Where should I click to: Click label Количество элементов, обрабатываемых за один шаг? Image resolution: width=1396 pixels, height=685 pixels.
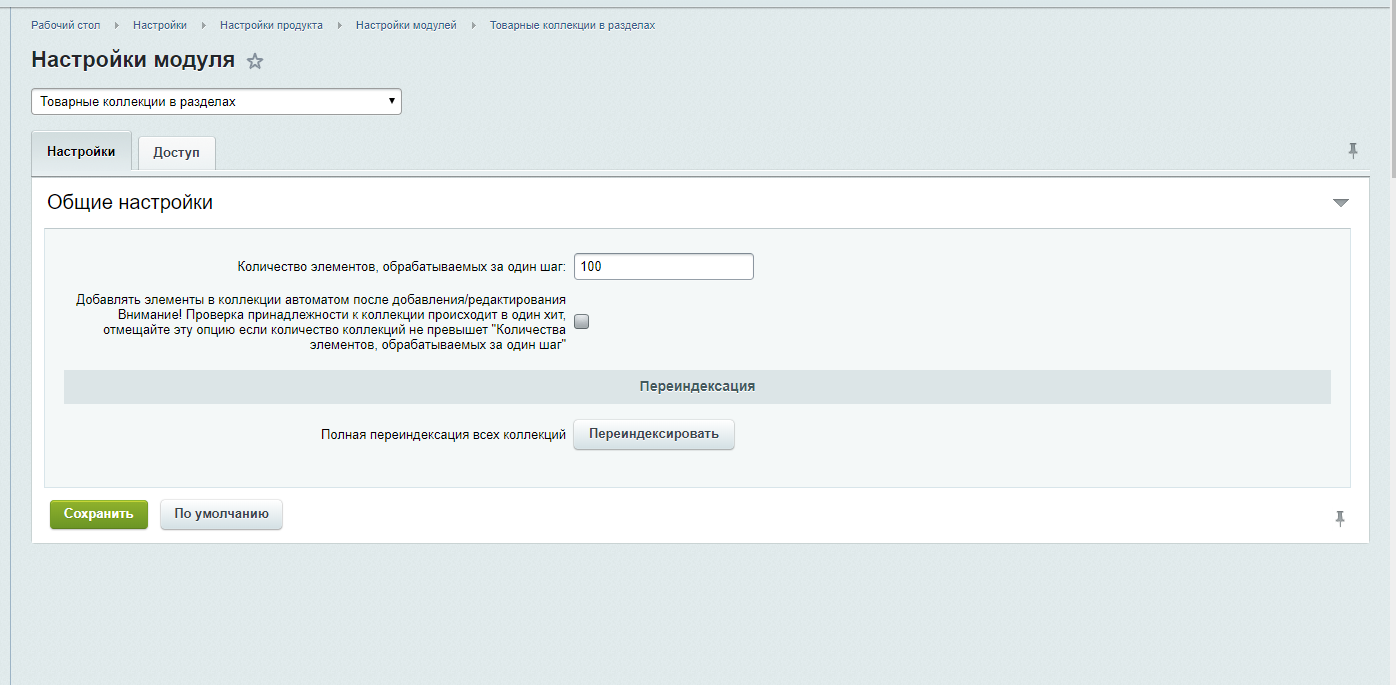(402, 267)
